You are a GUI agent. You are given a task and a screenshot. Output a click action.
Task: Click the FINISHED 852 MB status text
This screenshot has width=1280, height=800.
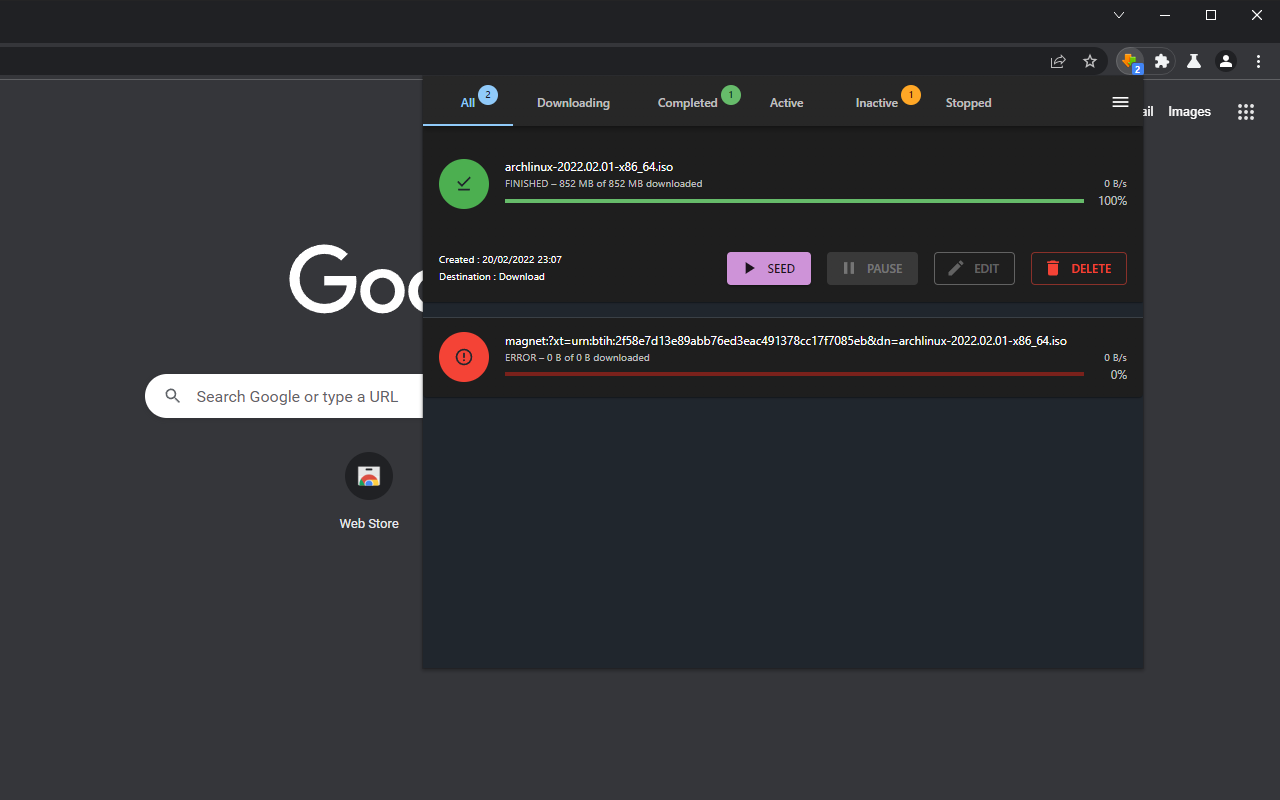[603, 184]
